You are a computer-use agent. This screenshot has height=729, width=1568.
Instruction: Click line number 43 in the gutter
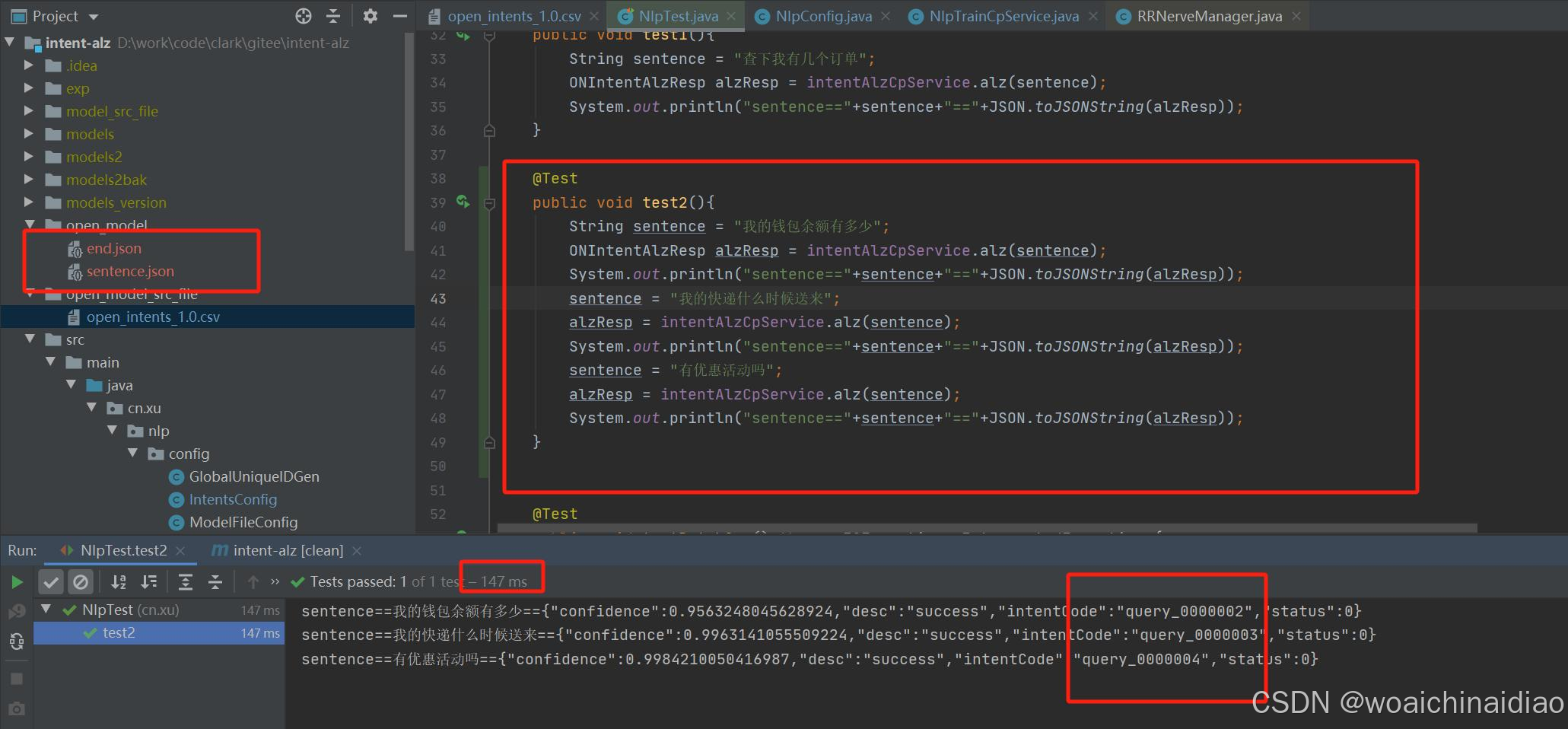coord(438,298)
